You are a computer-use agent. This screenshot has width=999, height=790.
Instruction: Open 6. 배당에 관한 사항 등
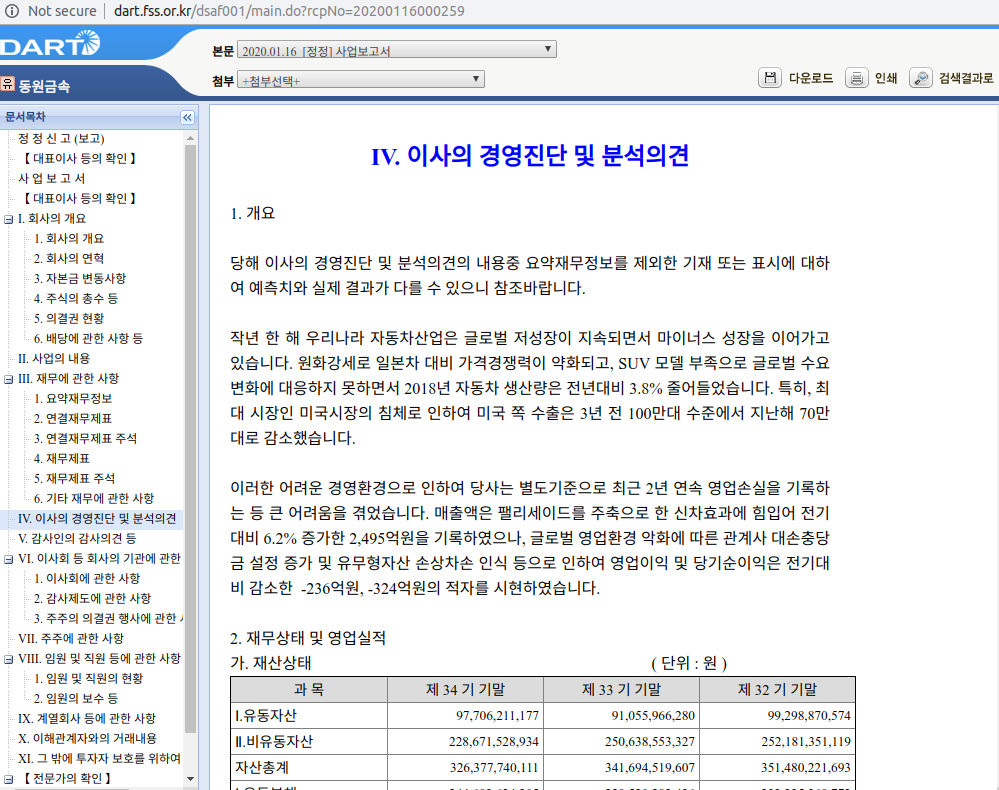[x=89, y=338]
